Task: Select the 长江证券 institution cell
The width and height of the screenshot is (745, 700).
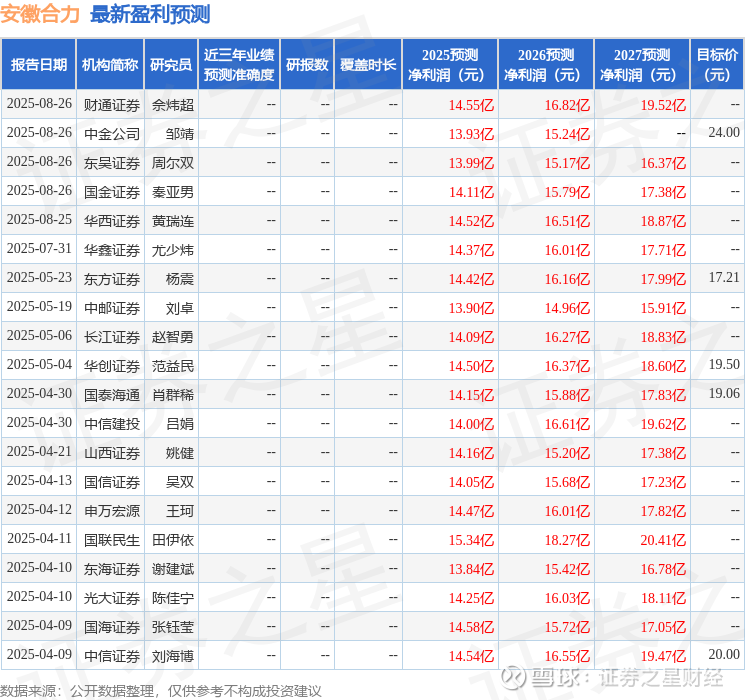Action: point(112,337)
